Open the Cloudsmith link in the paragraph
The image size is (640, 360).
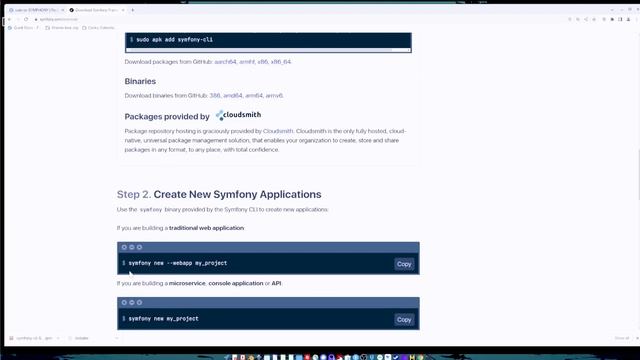(x=278, y=131)
